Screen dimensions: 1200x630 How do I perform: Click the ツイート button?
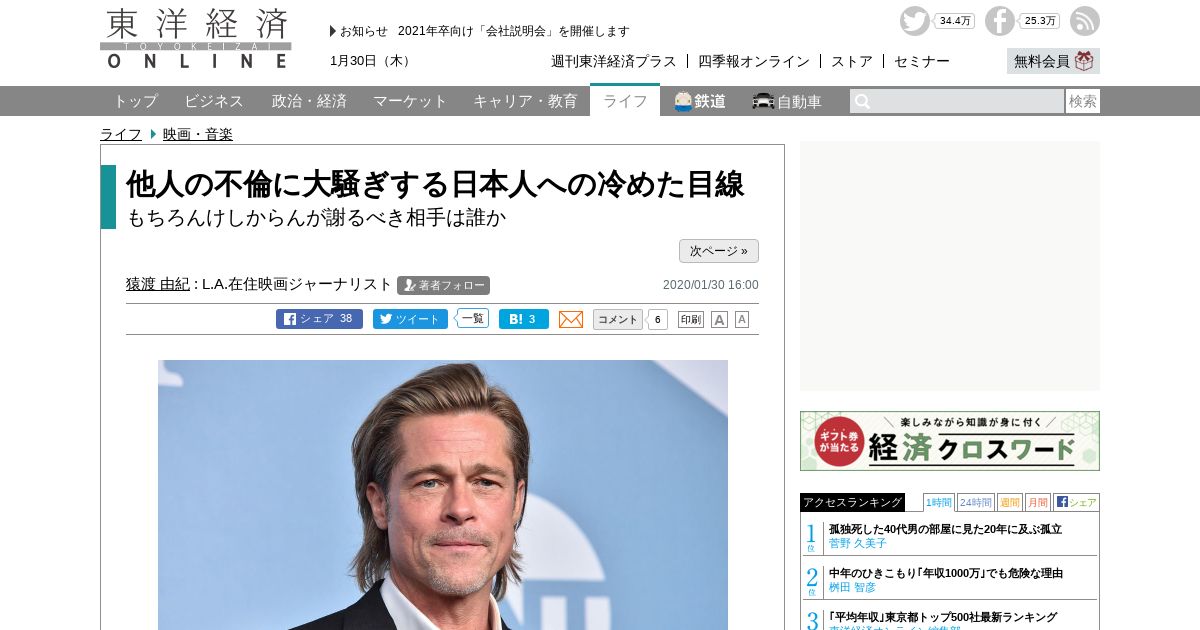point(410,319)
